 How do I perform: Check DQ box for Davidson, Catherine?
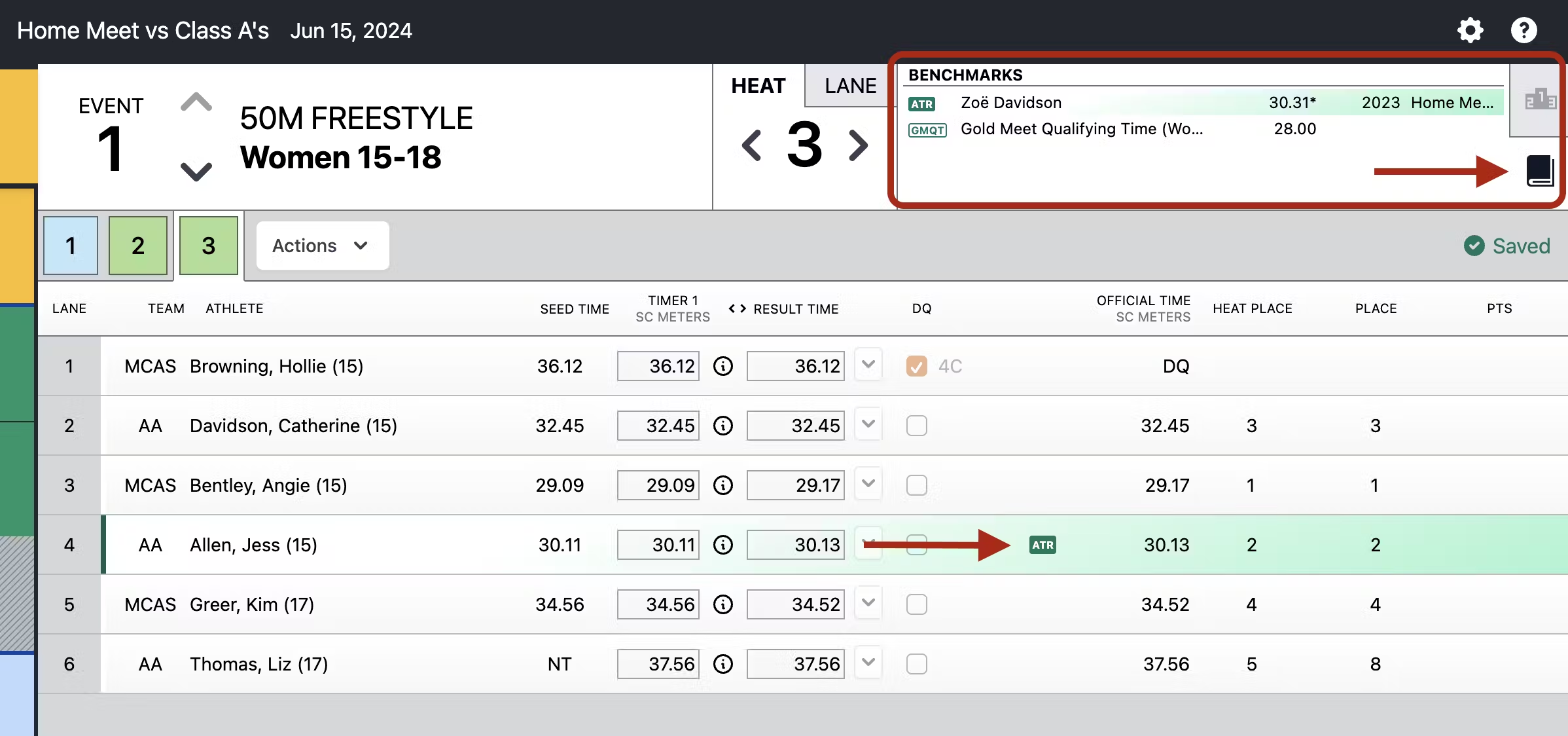(x=916, y=426)
